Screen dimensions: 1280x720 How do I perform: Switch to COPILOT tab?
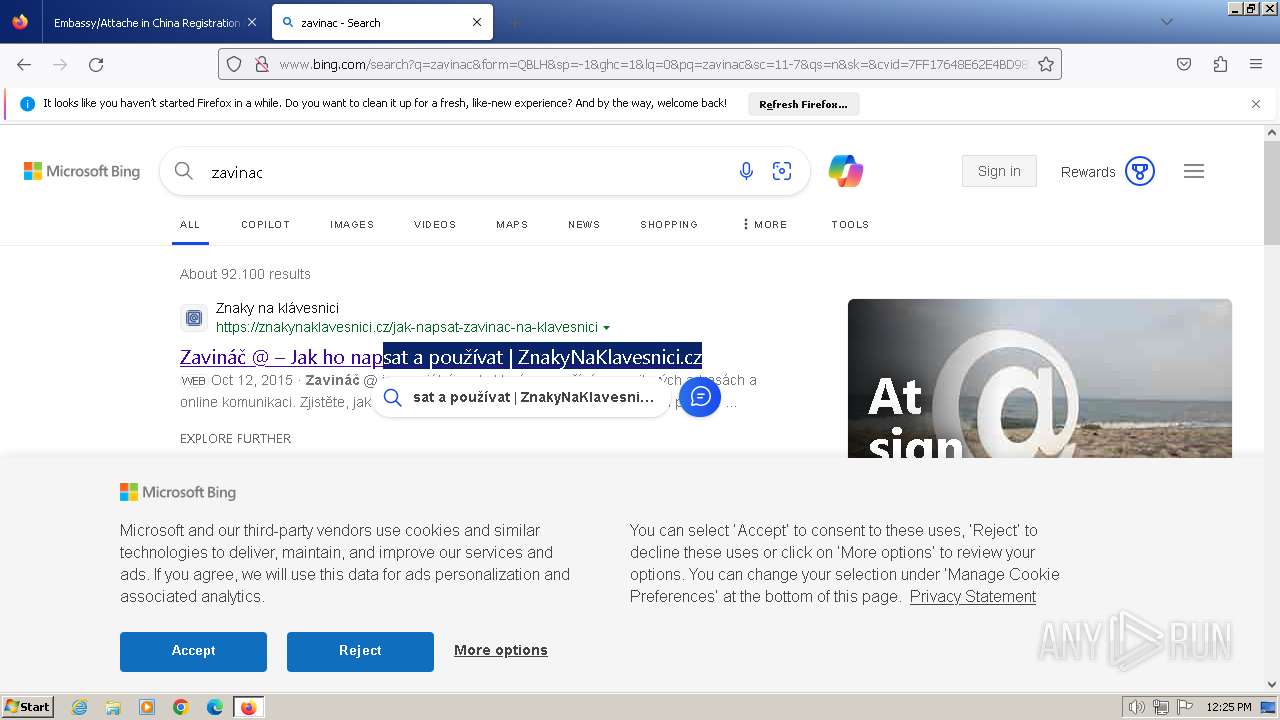point(265,224)
